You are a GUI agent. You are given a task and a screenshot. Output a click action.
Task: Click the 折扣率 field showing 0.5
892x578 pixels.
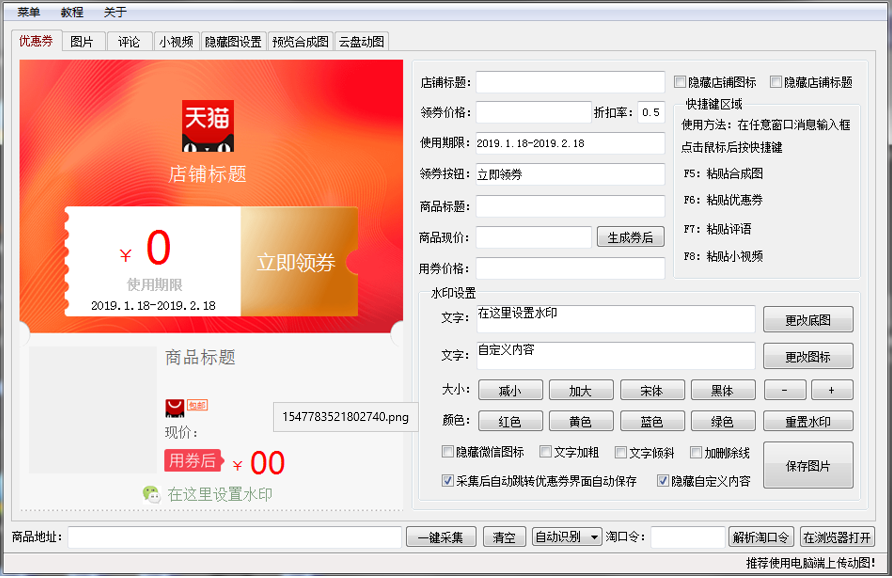click(x=651, y=112)
